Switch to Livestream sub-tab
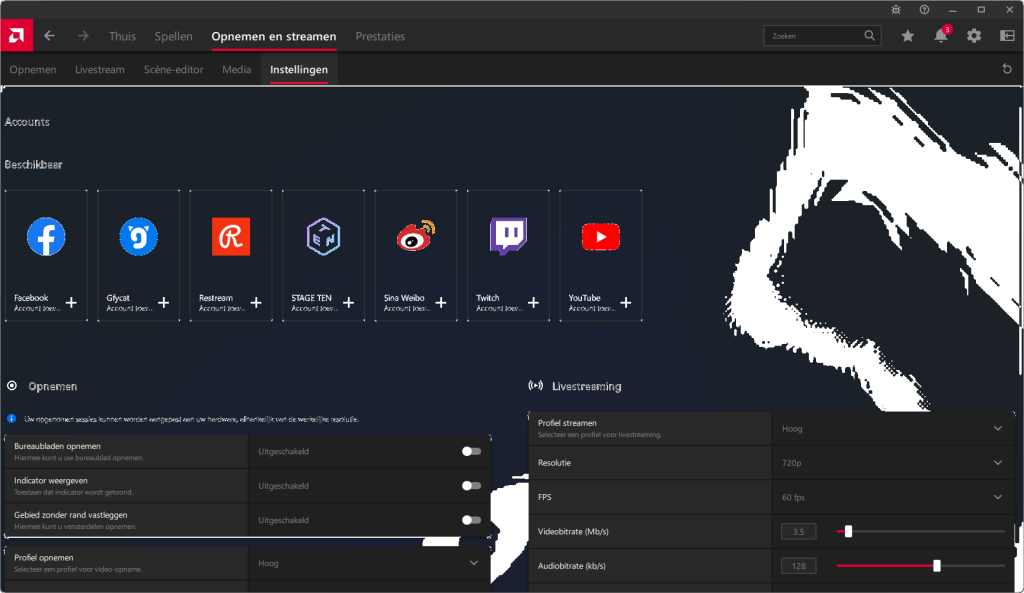1024x593 pixels. coord(99,69)
